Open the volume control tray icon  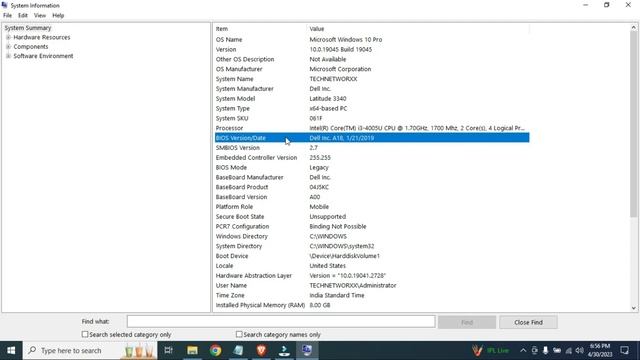pos(579,350)
